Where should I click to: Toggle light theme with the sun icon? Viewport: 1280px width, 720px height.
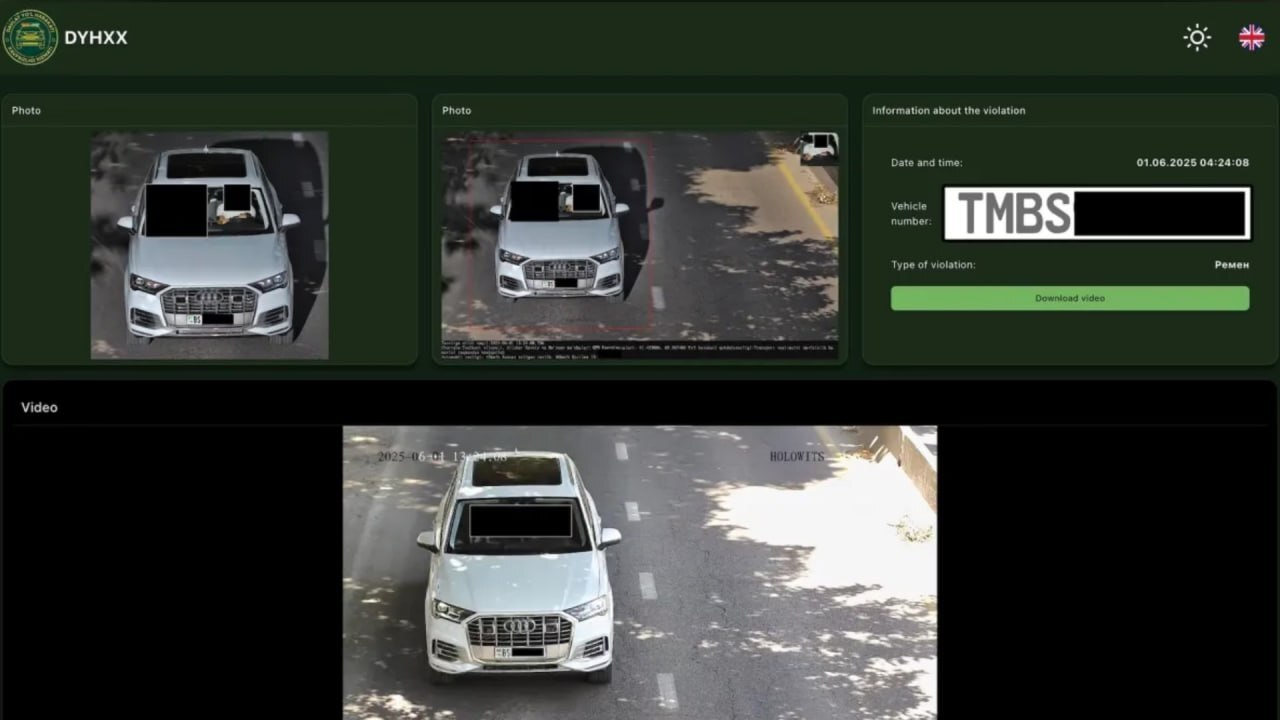[x=1197, y=38]
